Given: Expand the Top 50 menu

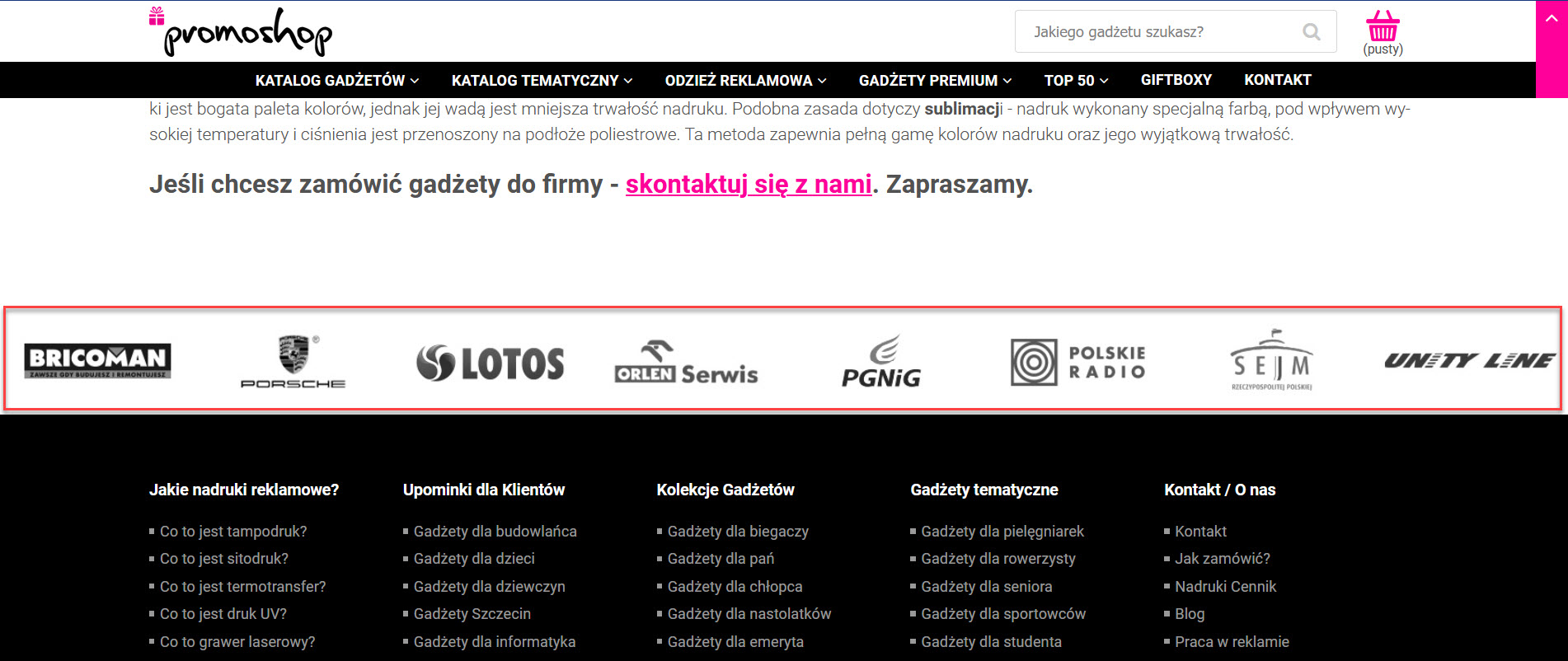Looking at the screenshot, I should pyautogui.click(x=1076, y=80).
